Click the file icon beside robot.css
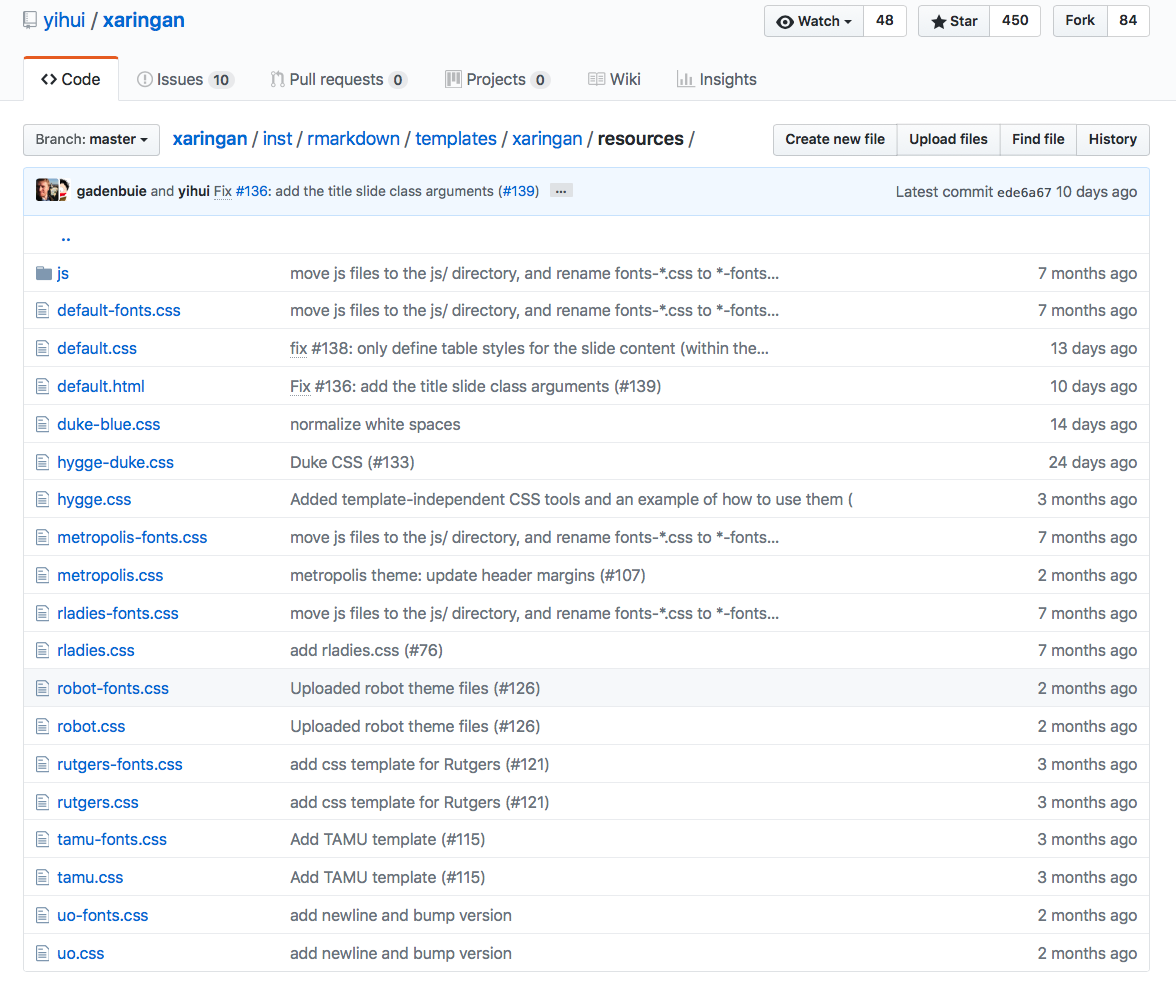 [43, 727]
